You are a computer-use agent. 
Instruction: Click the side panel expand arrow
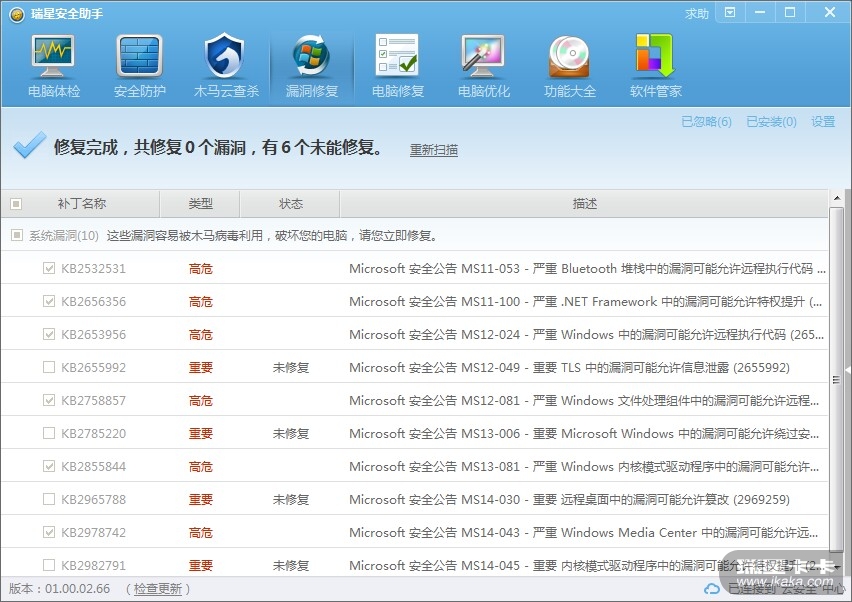tap(848, 370)
